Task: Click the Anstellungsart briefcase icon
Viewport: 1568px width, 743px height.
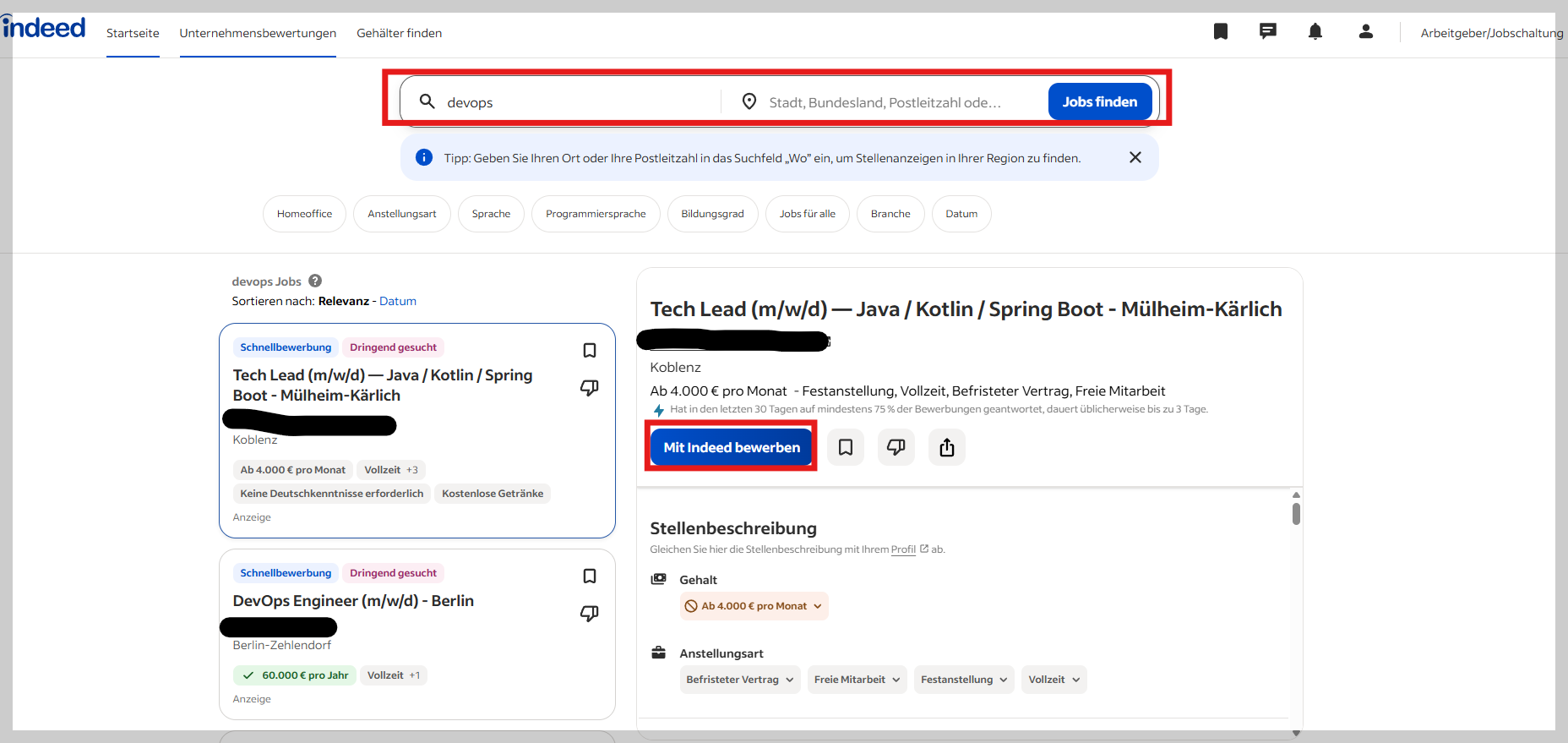Action: point(658,653)
